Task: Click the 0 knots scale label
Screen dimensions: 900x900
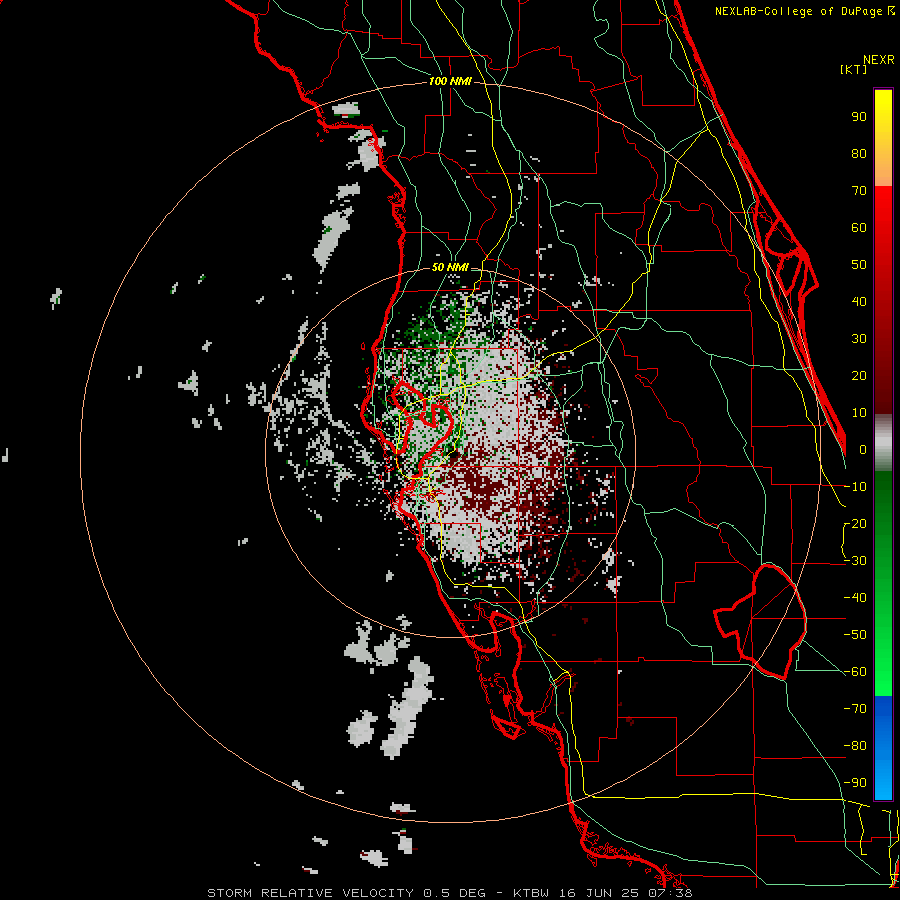Action: point(863,449)
